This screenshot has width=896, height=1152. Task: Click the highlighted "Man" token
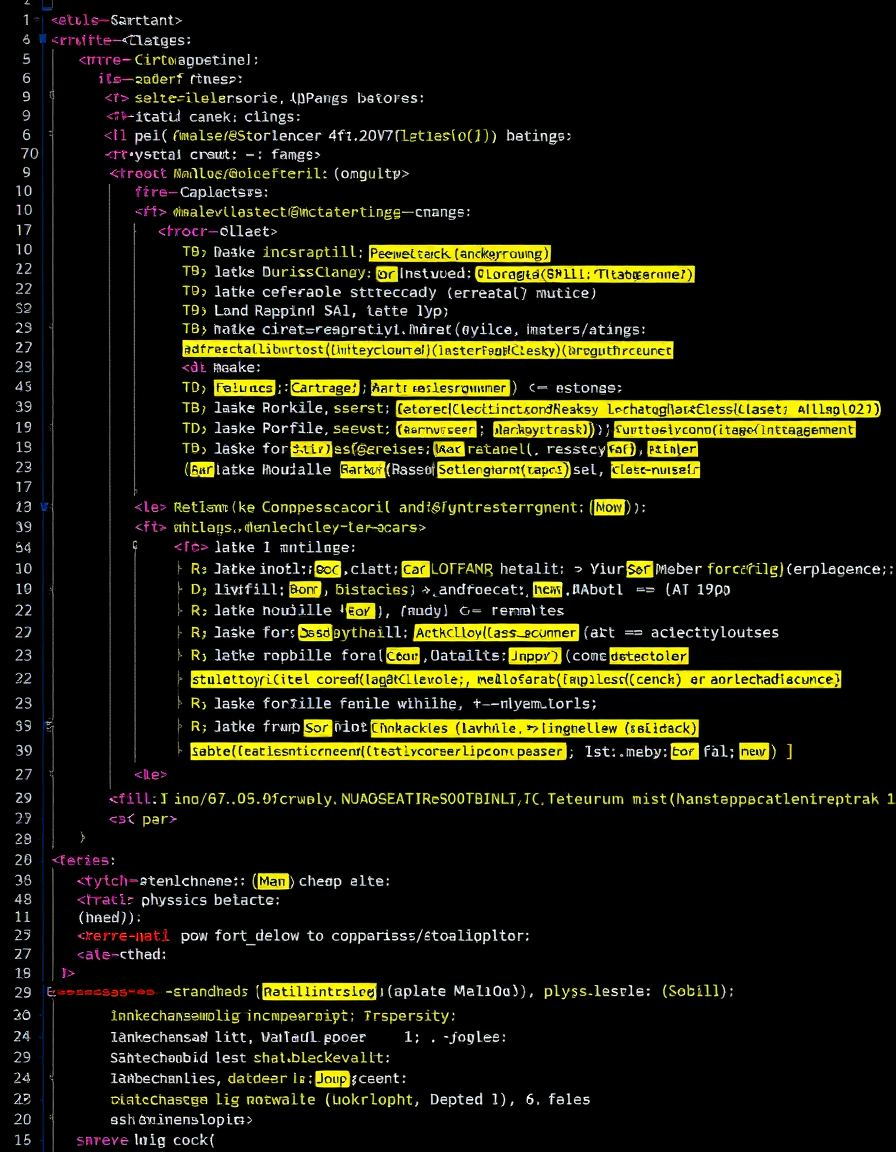point(272,880)
